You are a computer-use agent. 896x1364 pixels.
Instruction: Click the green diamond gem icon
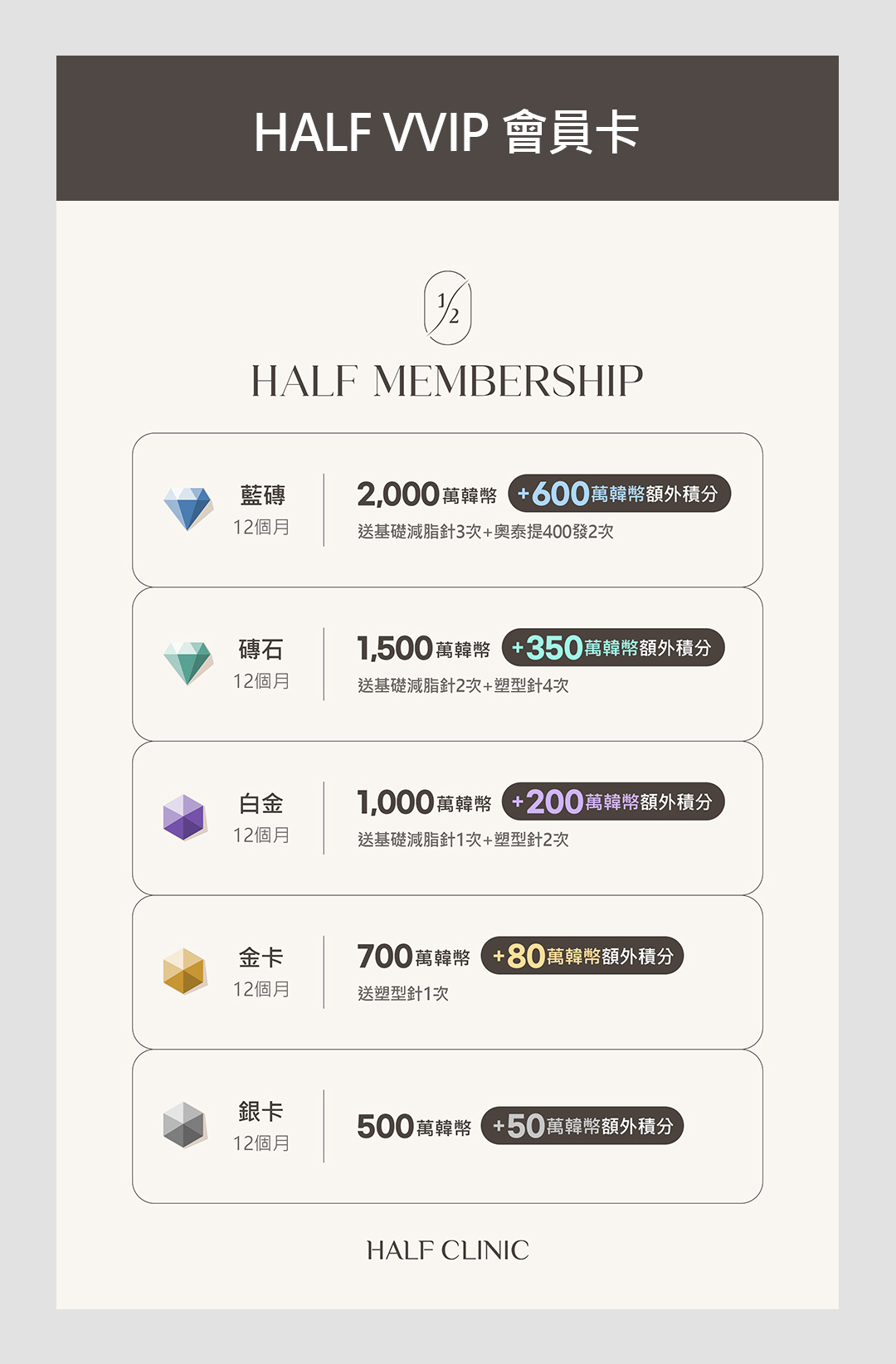[187, 662]
